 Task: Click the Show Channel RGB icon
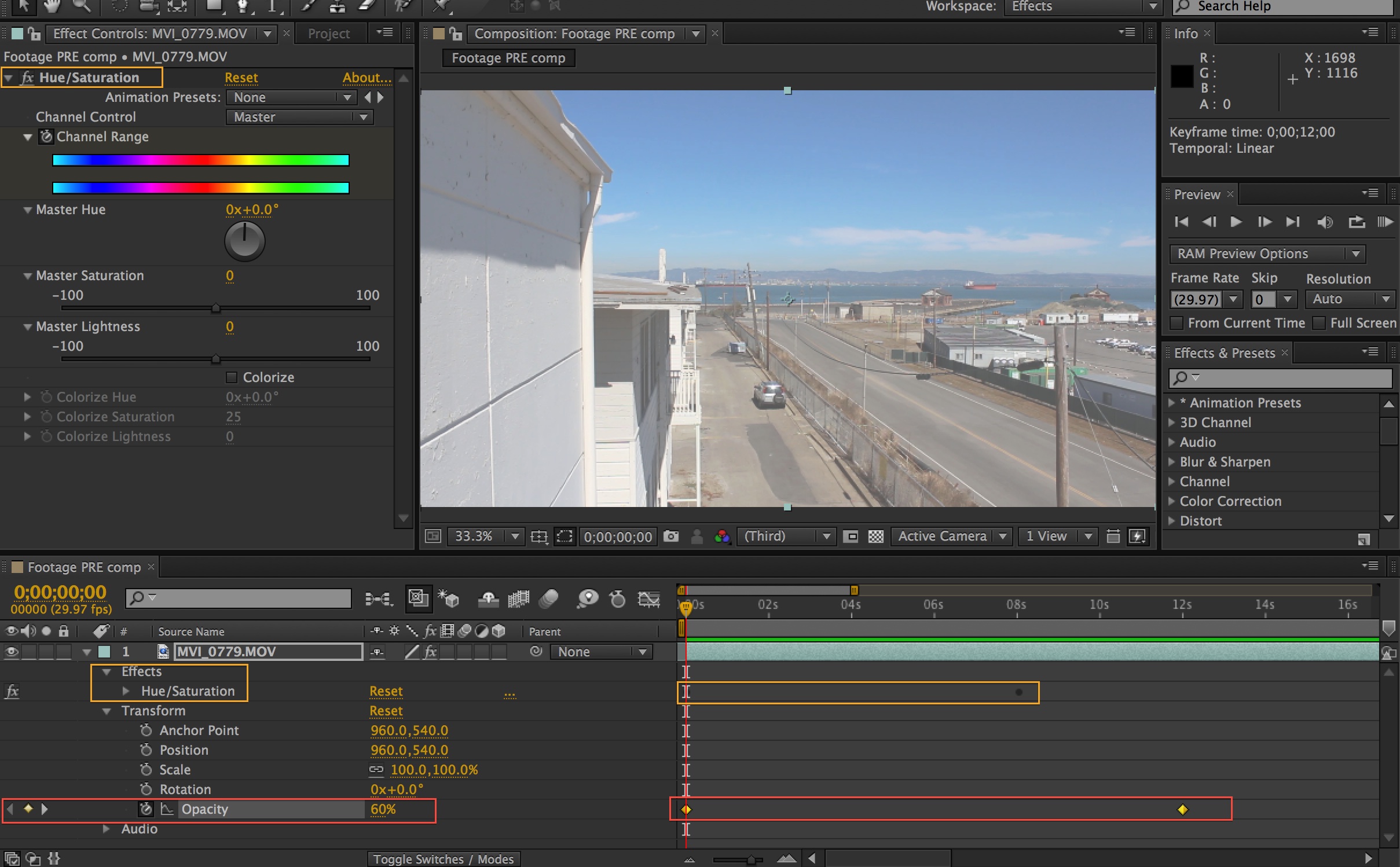click(x=721, y=537)
